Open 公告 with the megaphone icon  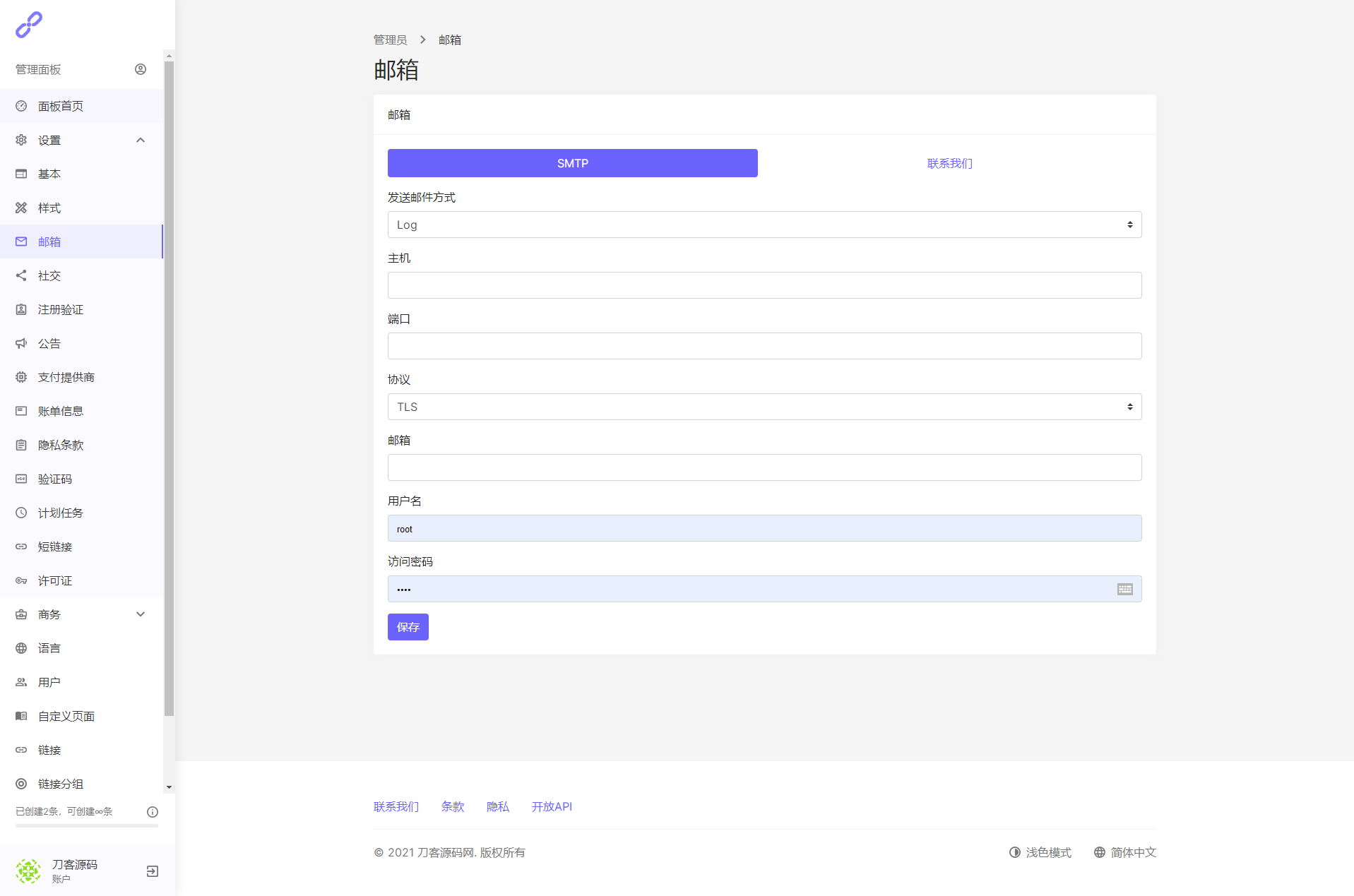click(49, 343)
